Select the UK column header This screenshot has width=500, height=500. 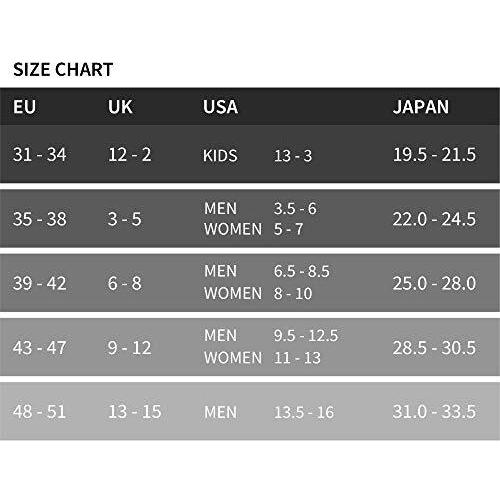(120, 107)
